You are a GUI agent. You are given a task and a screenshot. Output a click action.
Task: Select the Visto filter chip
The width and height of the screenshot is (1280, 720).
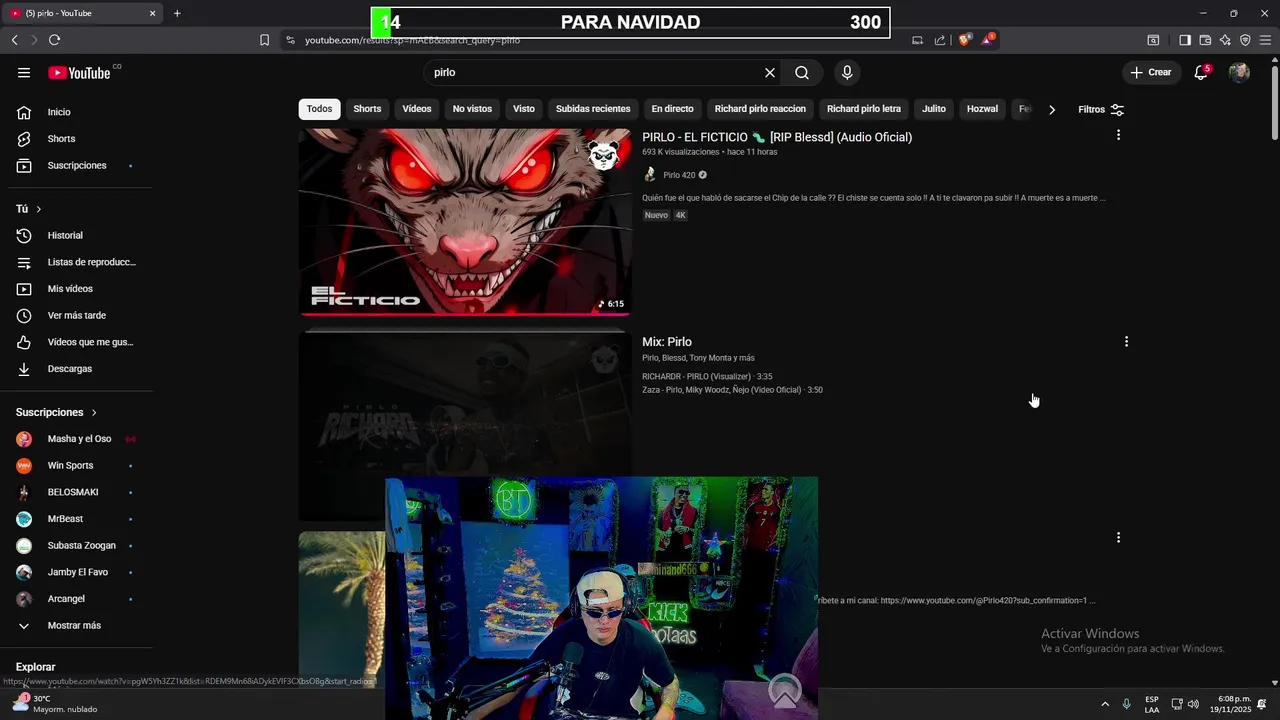point(524,109)
